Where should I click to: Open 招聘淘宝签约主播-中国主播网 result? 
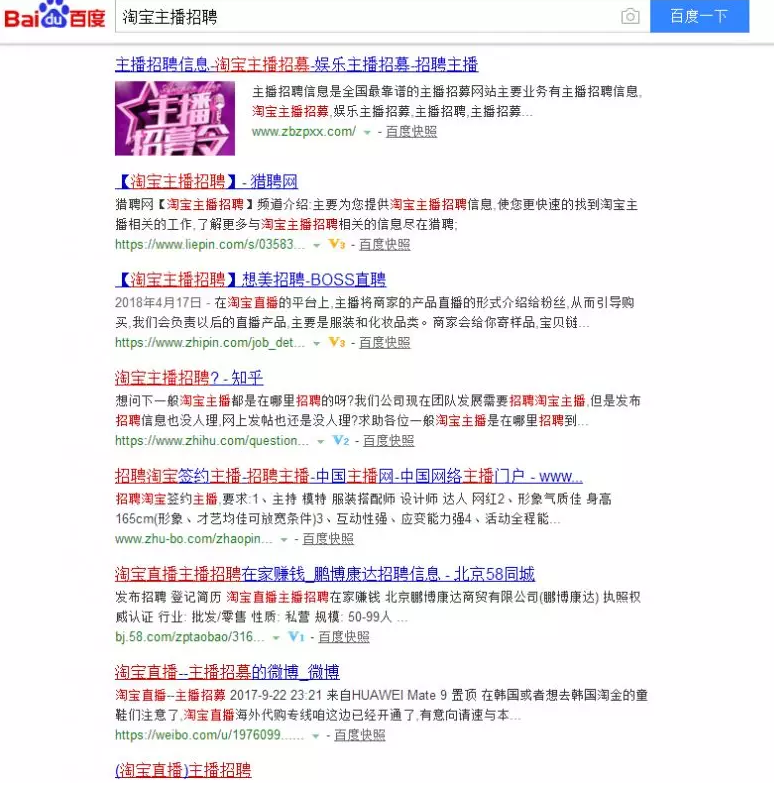click(348, 476)
